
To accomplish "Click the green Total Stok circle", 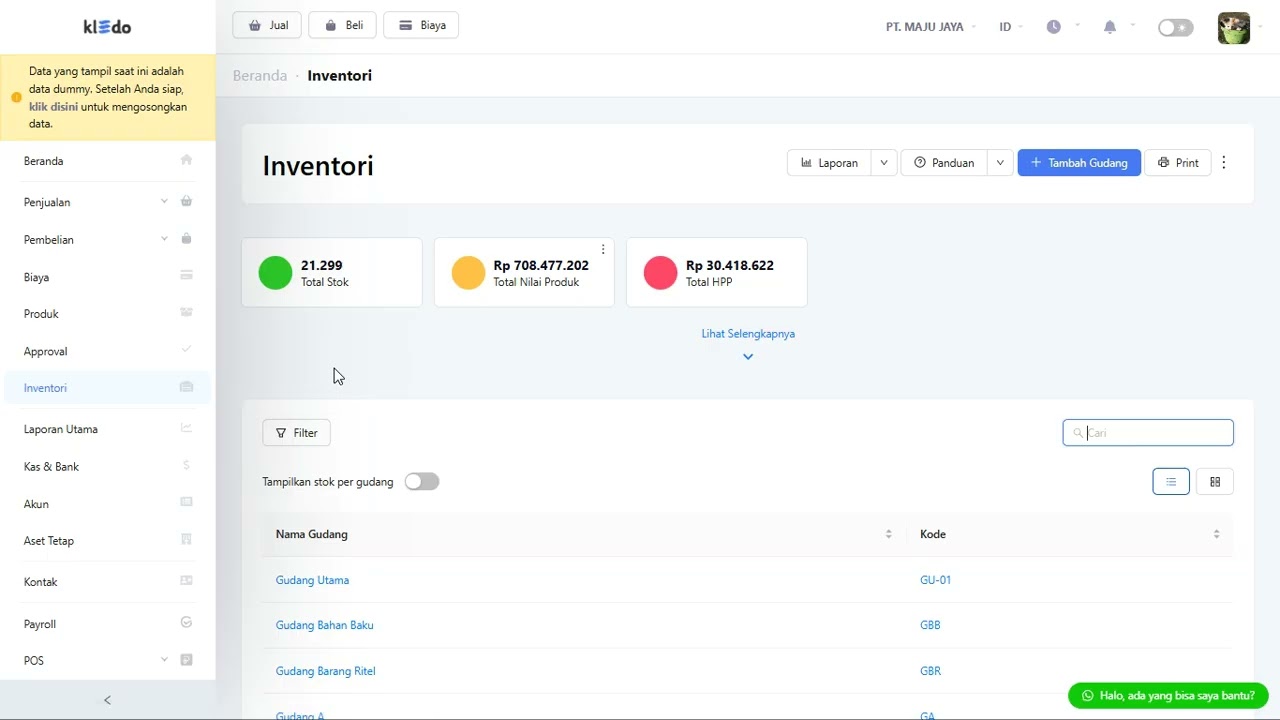I will (275, 273).
